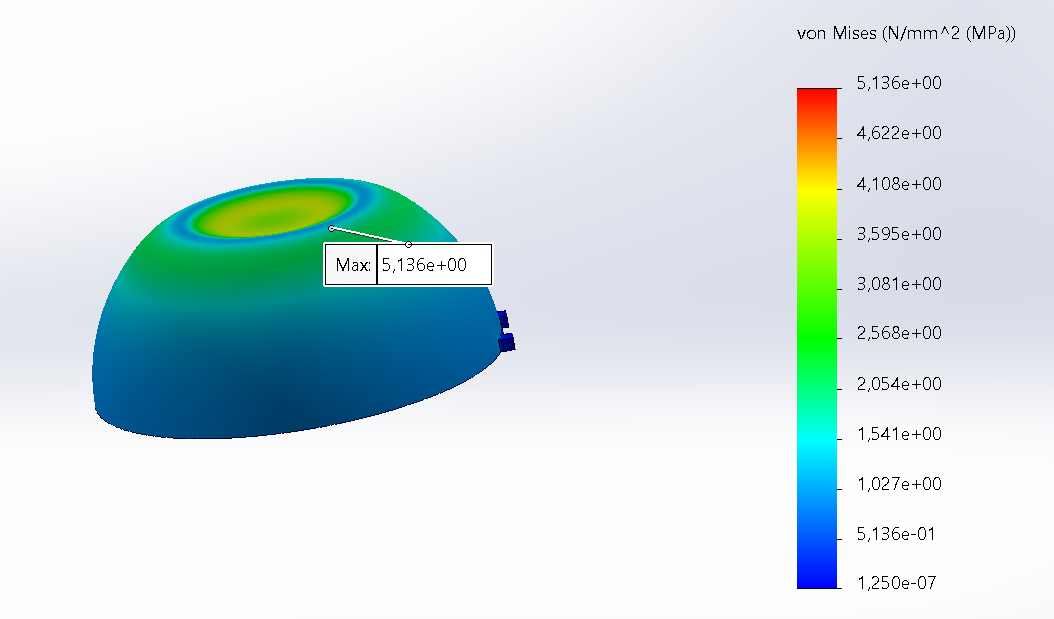The width and height of the screenshot is (1054, 619).
Task: Click the 5,136e-01 legend label
Action: tap(896, 534)
